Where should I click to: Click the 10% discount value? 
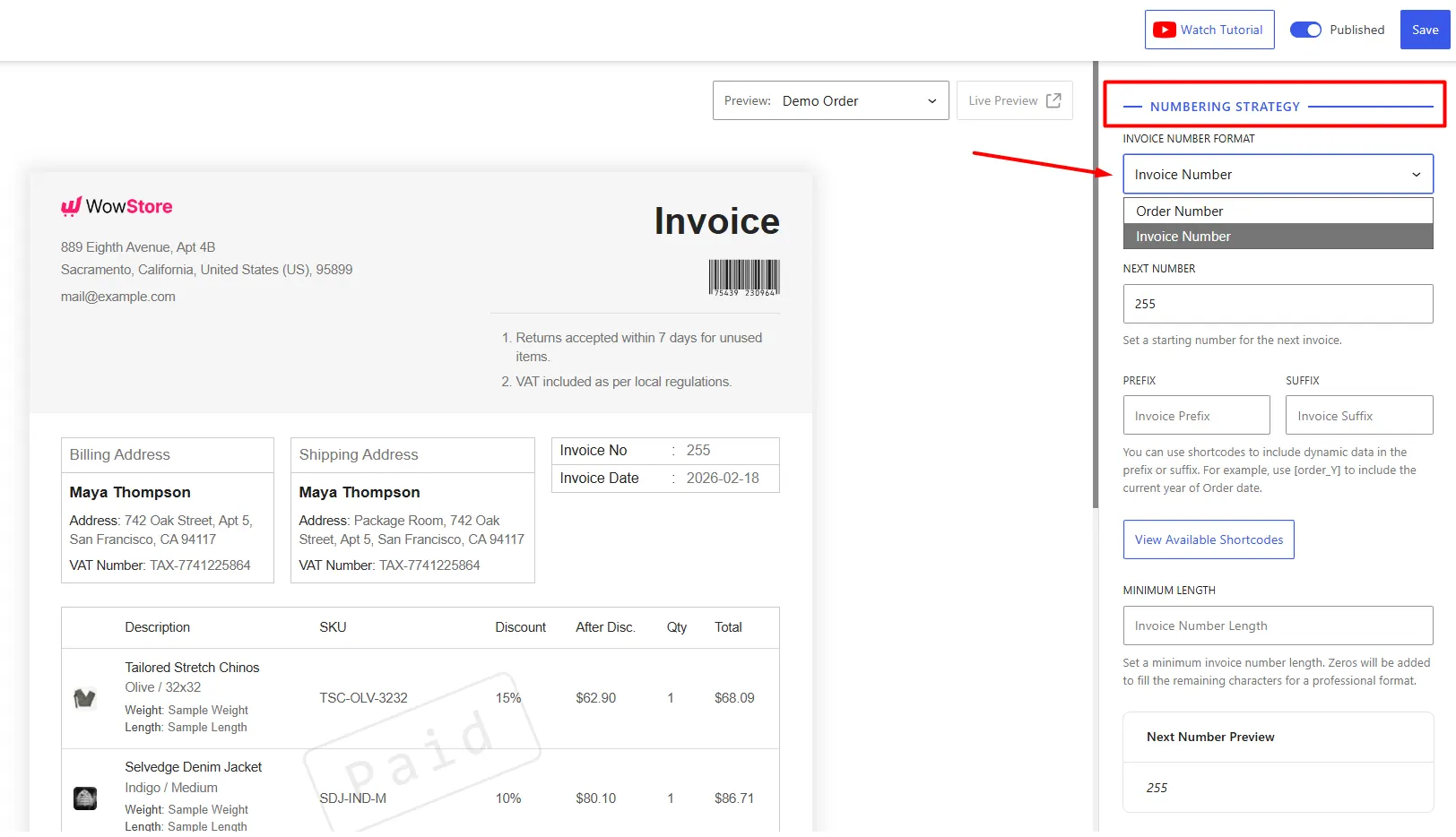tap(507, 798)
